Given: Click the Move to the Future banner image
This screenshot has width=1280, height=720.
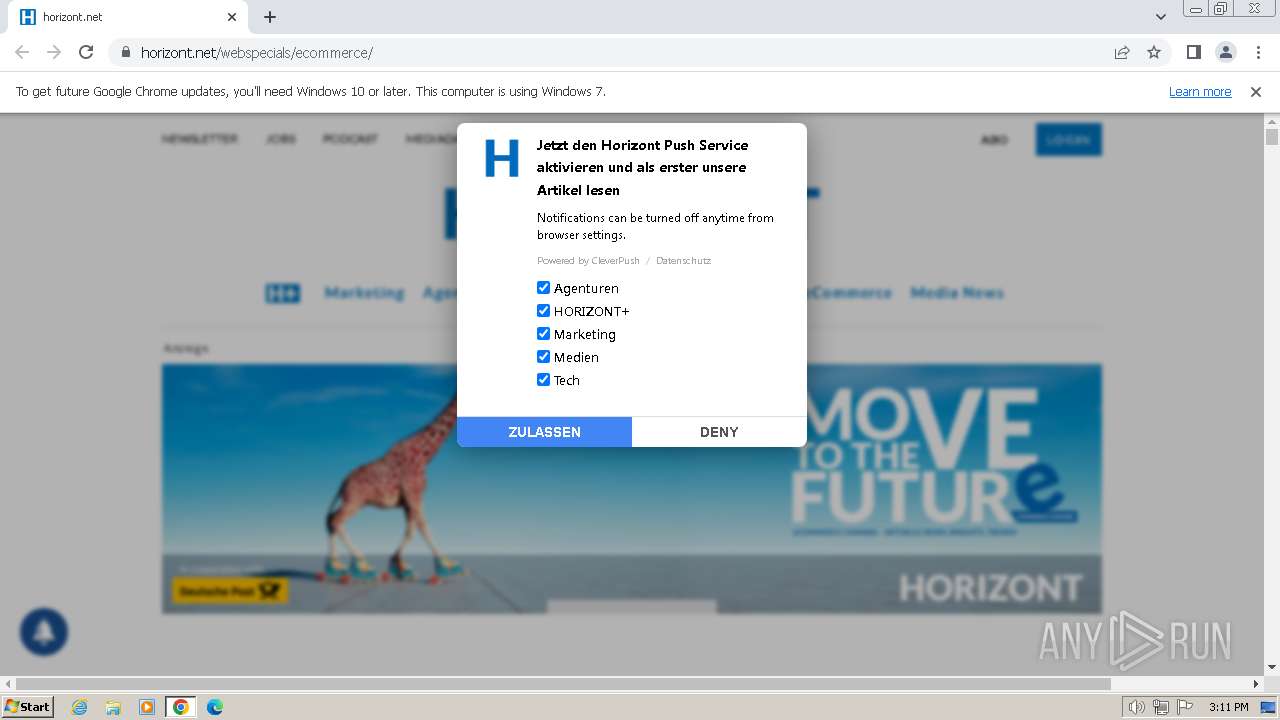Looking at the screenshot, I should coord(632,489).
